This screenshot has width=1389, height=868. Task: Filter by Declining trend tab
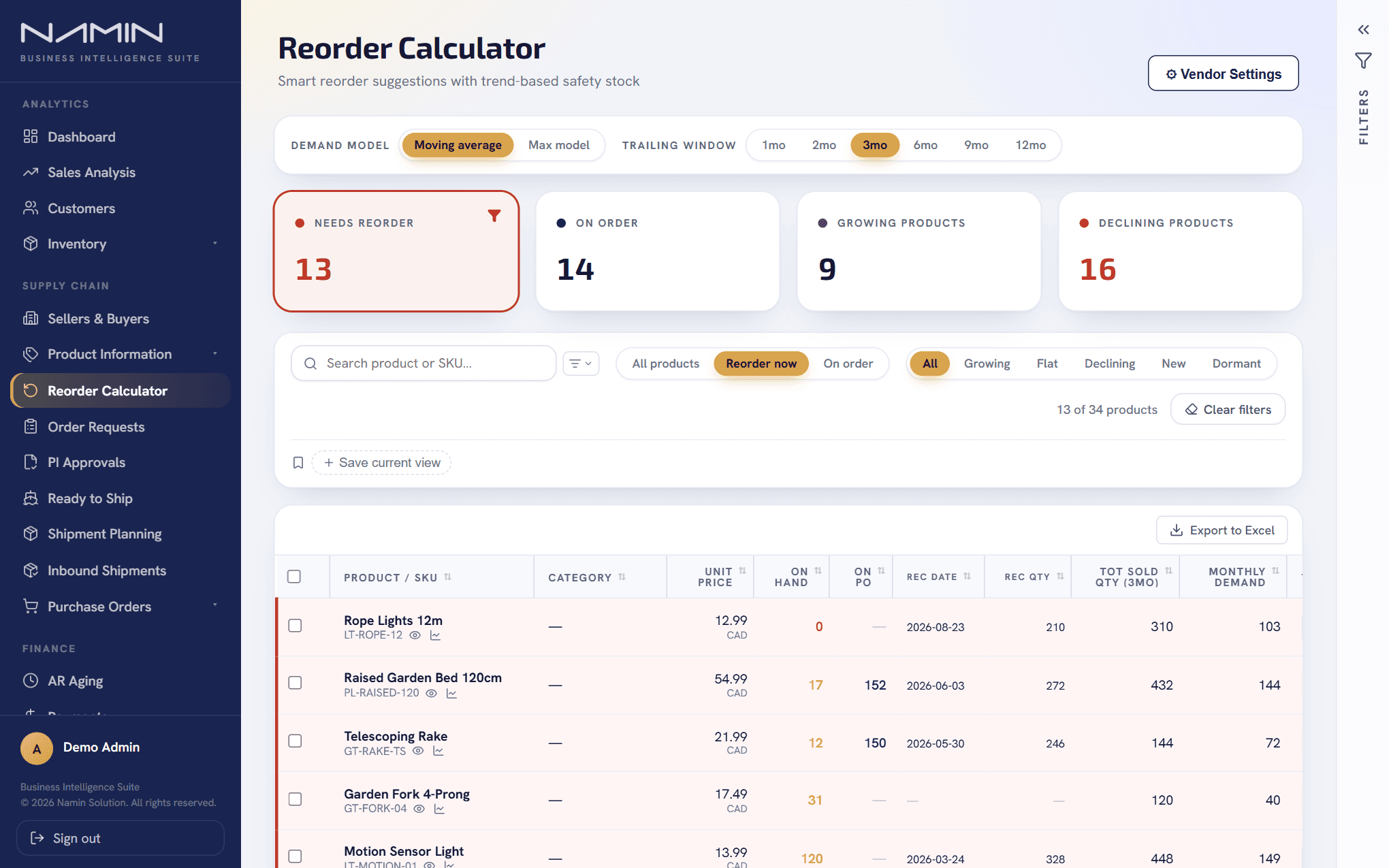tap(1109, 364)
